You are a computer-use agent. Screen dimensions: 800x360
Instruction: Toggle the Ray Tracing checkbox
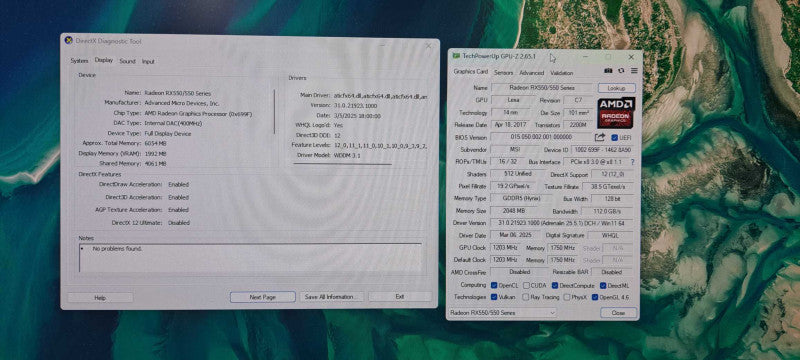point(527,297)
